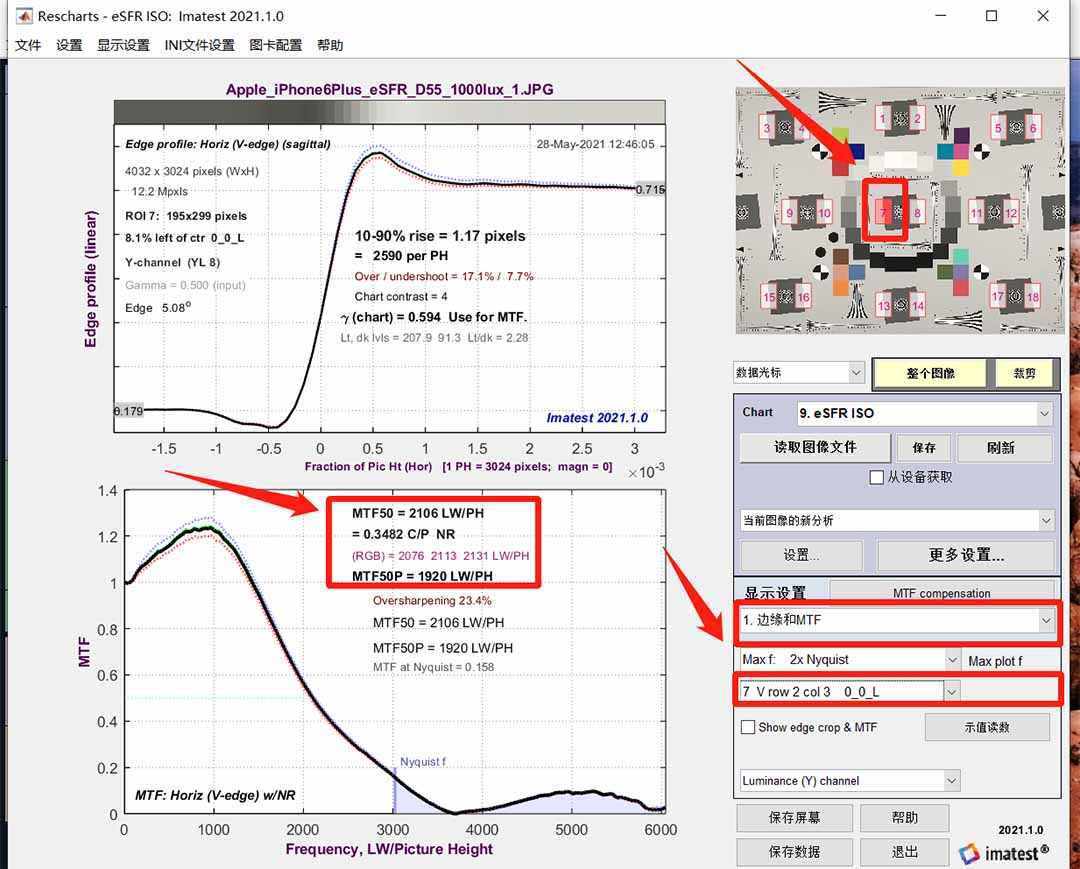Open the INI文件设置 menu
Image resolution: width=1080 pixels, height=869 pixels.
[x=200, y=45]
